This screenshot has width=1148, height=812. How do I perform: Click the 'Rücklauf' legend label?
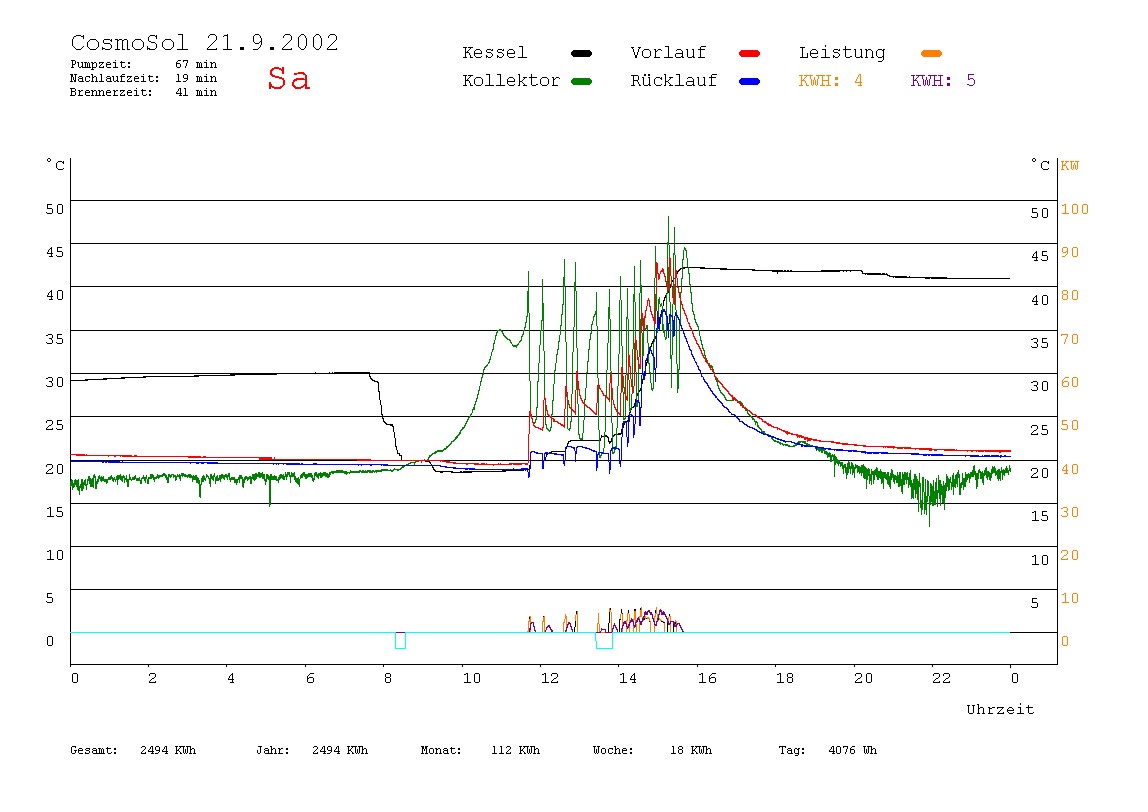[x=674, y=81]
